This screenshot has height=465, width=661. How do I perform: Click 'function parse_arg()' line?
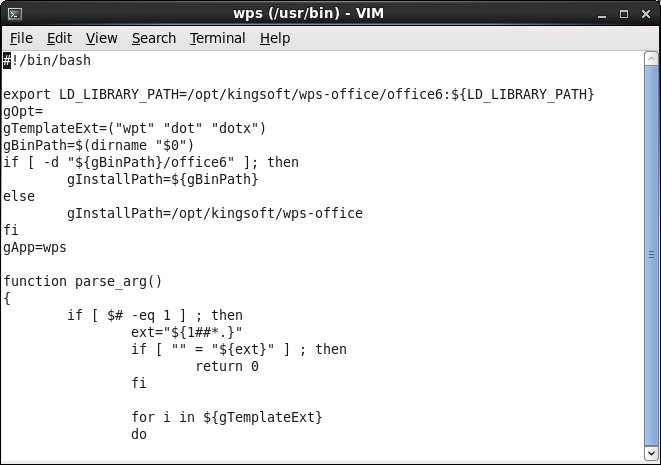coord(83,281)
